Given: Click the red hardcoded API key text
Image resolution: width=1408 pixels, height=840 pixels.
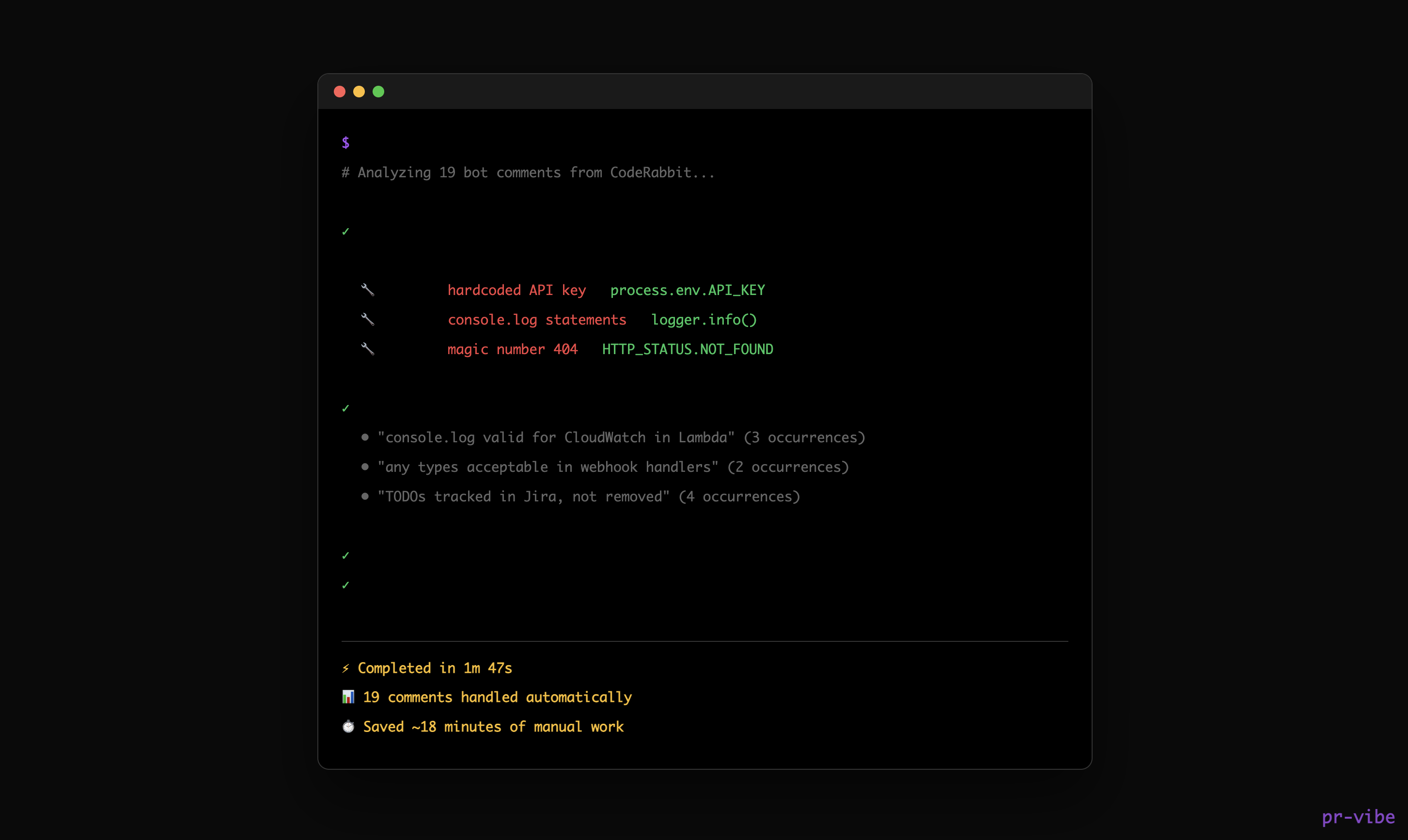Looking at the screenshot, I should [x=516, y=290].
